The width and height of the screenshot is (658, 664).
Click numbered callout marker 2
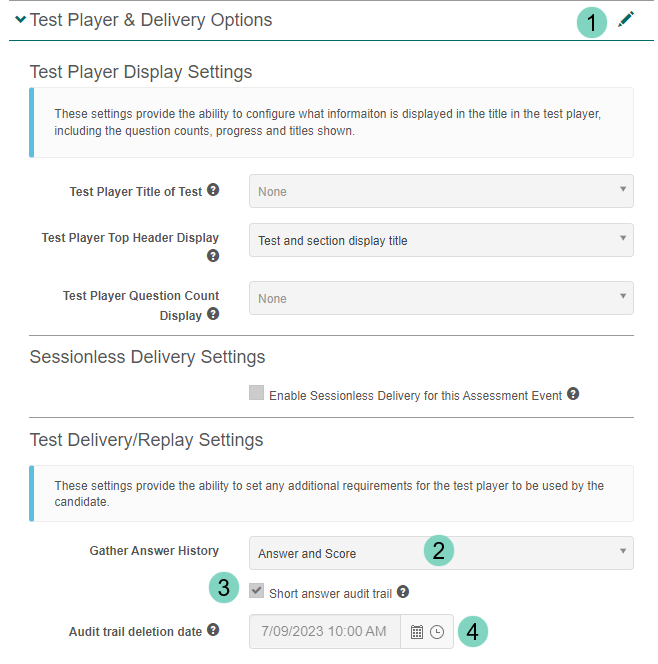[438, 550]
